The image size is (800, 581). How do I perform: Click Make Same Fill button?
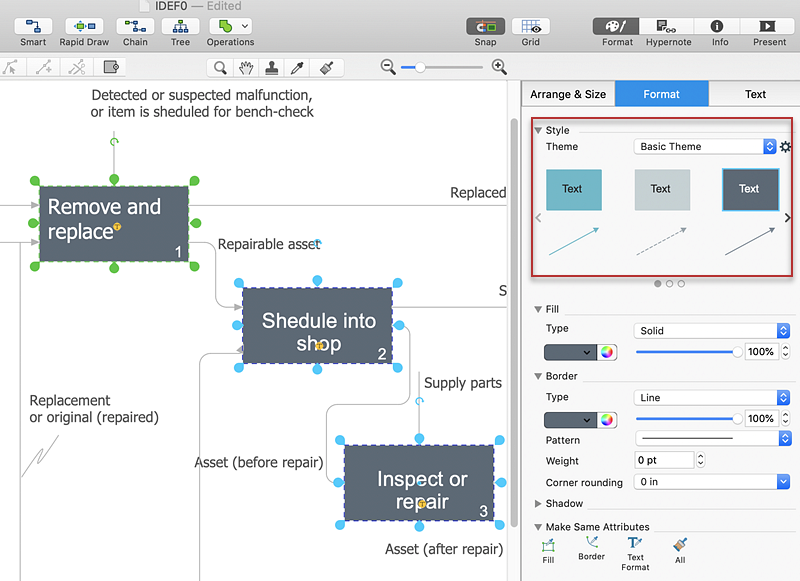click(x=548, y=551)
